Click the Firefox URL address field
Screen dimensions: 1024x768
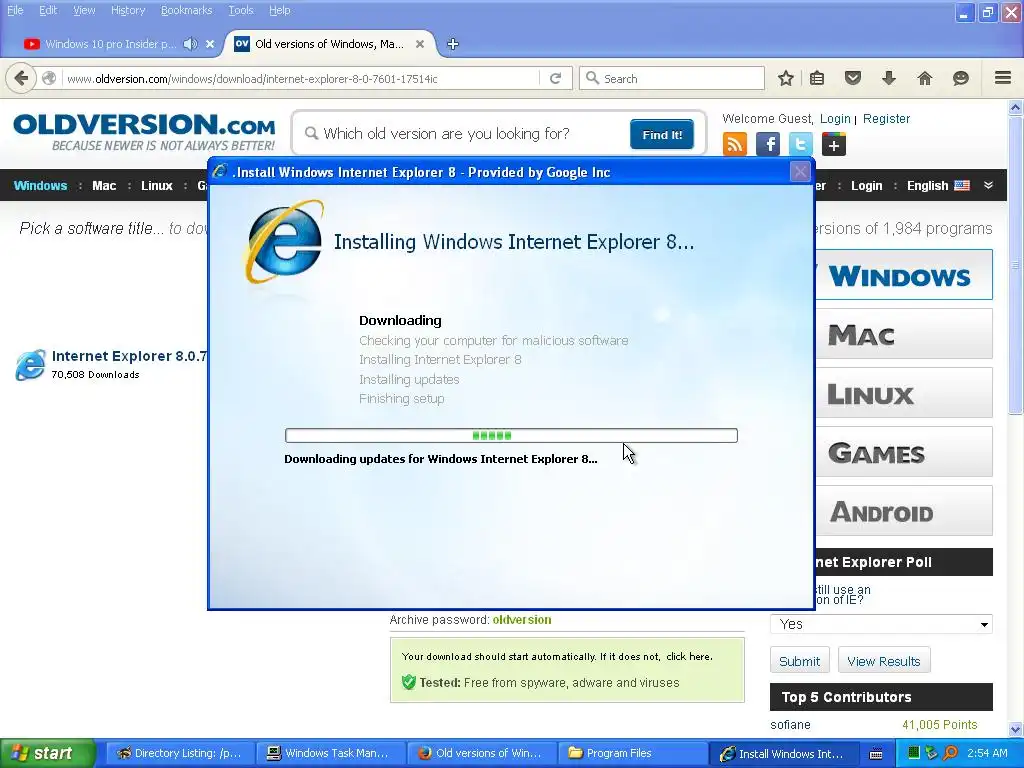point(302,78)
